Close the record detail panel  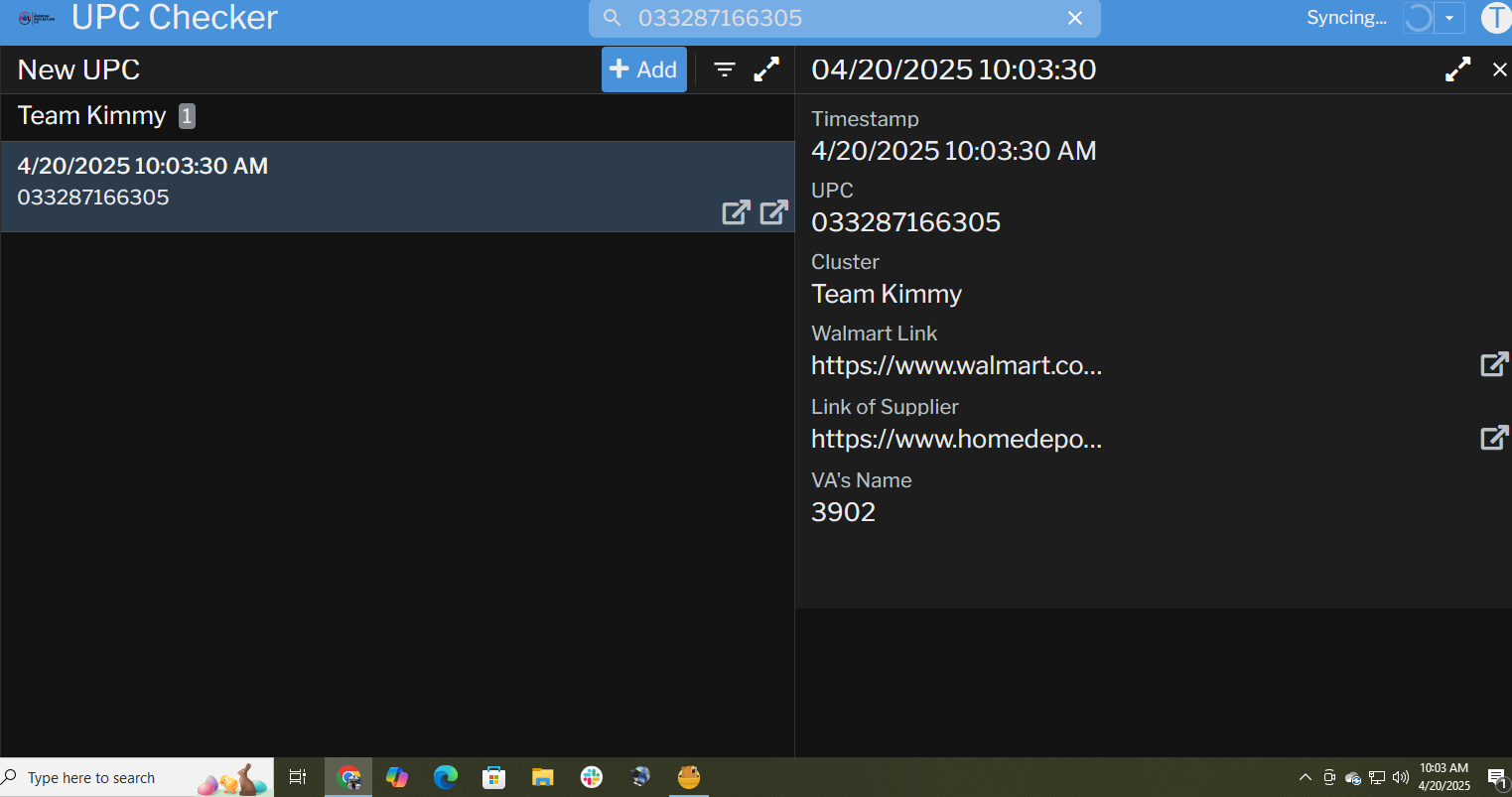1499,69
